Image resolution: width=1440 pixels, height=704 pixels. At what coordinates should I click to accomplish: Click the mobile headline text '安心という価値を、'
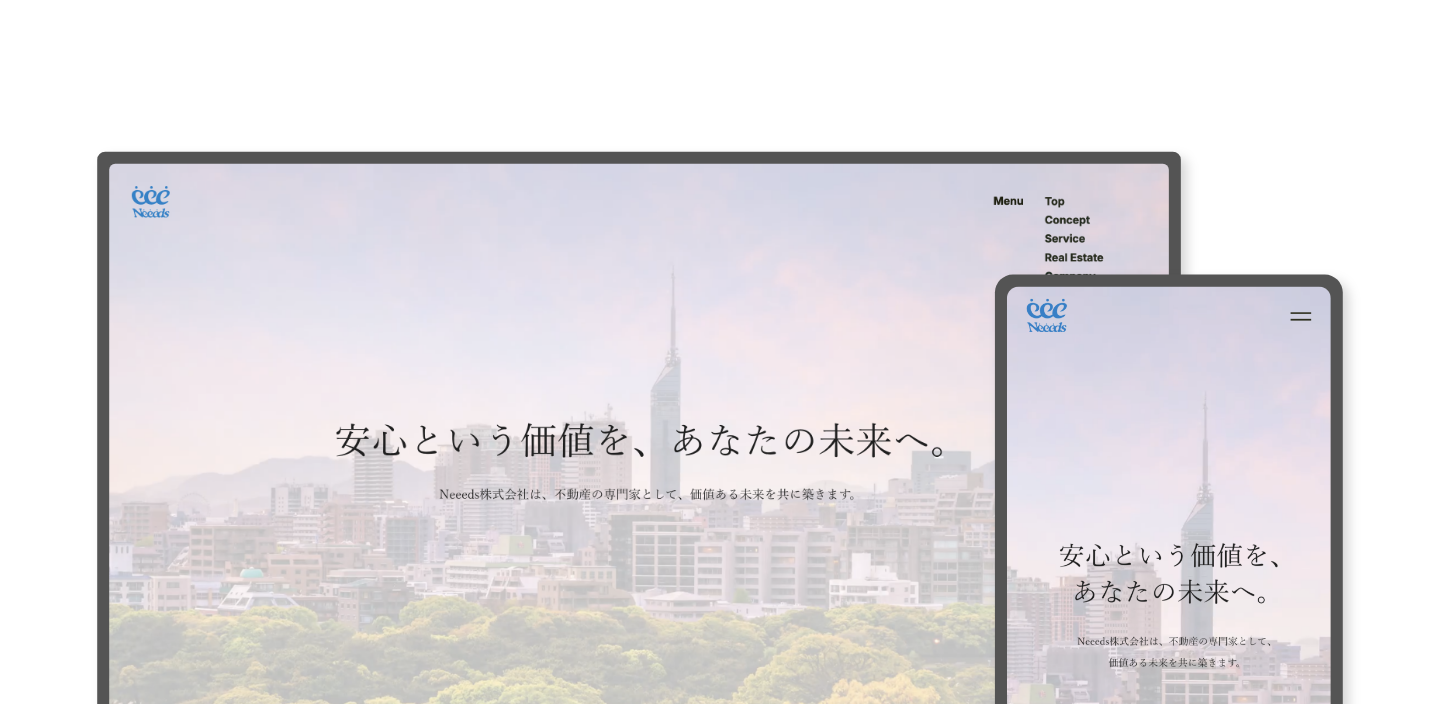(x=1170, y=556)
